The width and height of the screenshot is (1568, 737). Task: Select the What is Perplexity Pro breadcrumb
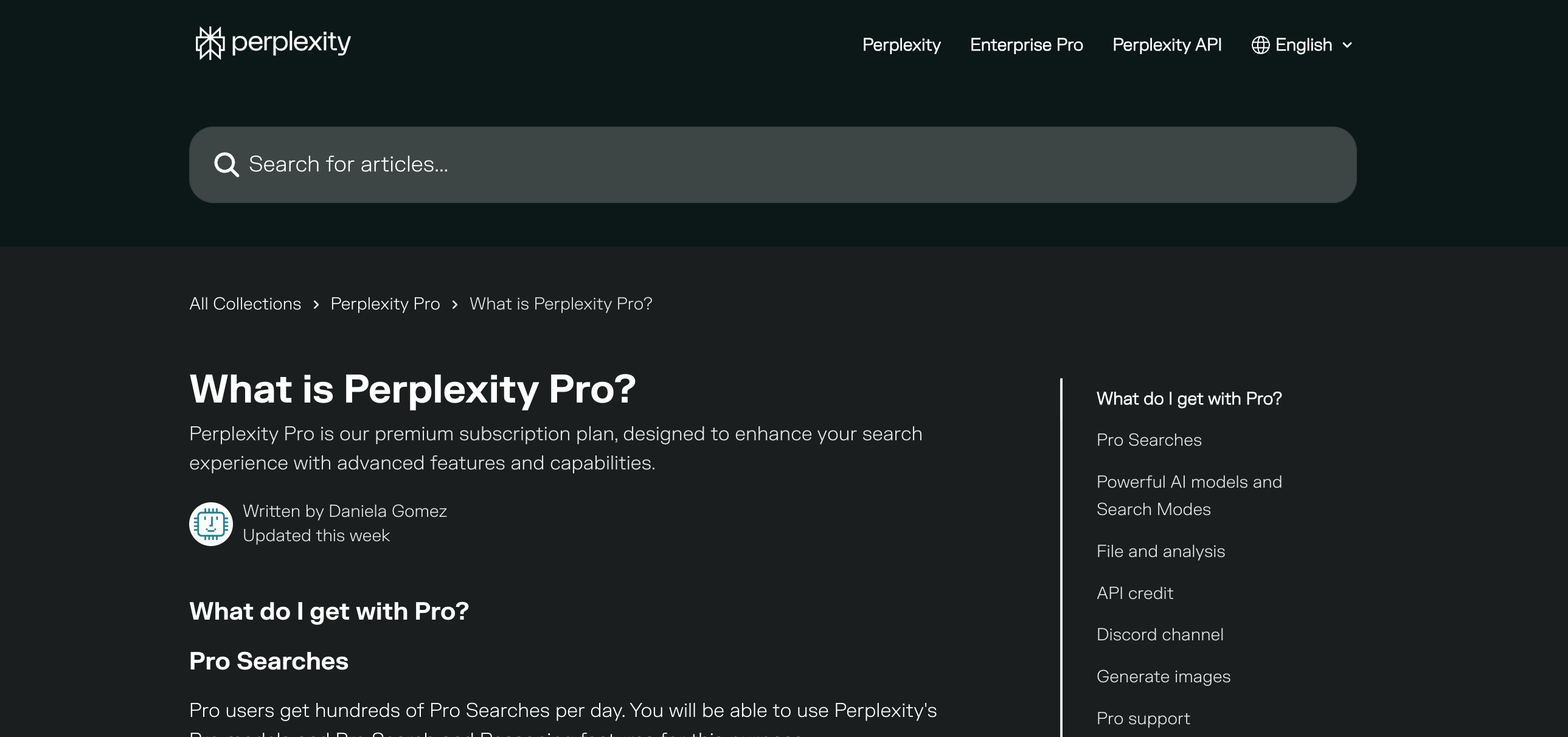[561, 303]
